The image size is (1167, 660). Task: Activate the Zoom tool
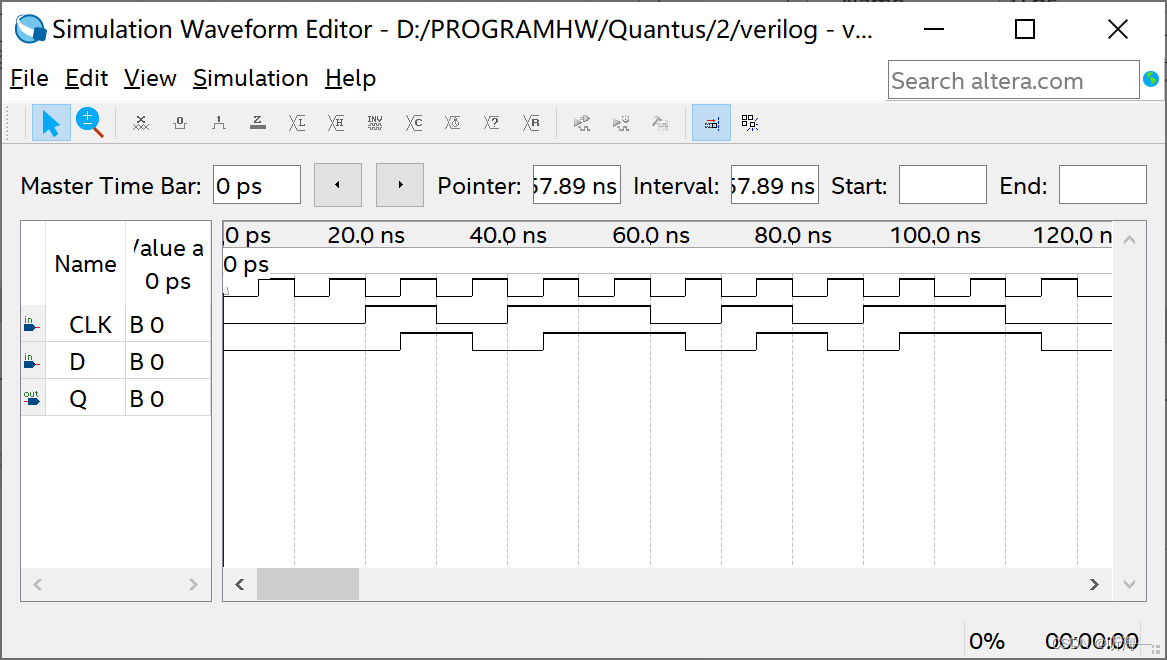(90, 122)
